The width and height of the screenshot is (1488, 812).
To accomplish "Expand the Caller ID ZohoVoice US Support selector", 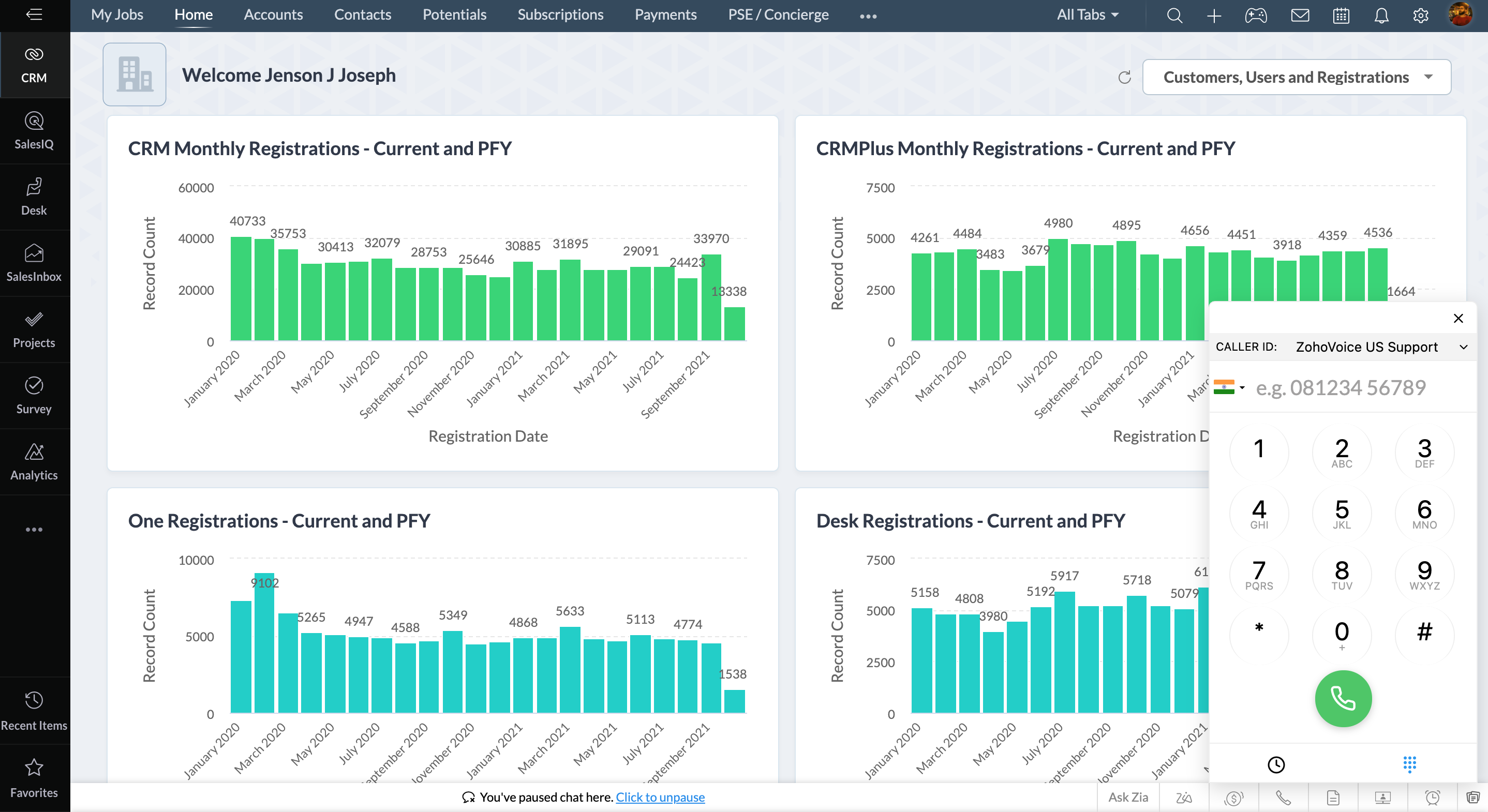I will point(1380,347).
